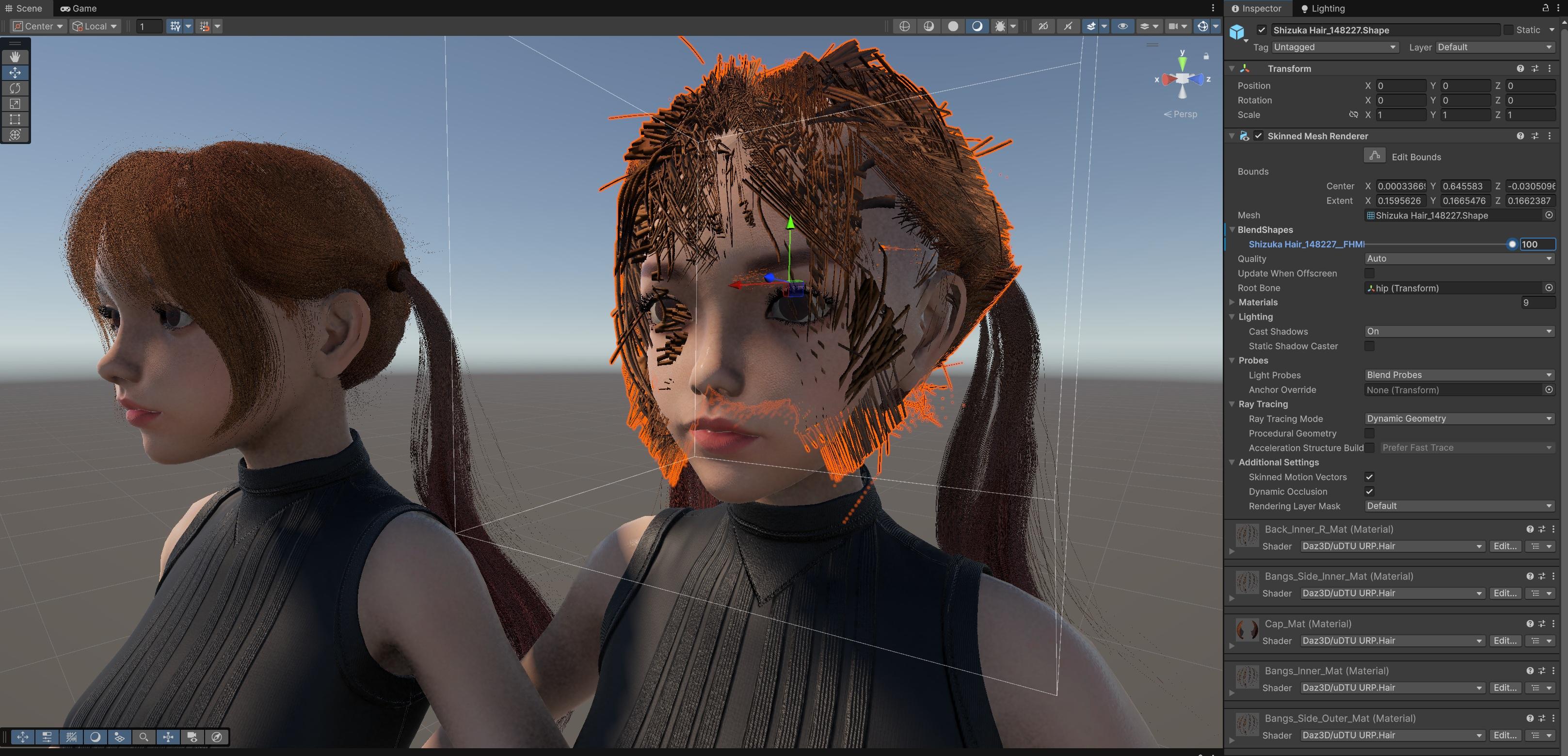Enable Update When Offscreen checkbox
Image resolution: width=1568 pixels, height=756 pixels.
point(1369,273)
